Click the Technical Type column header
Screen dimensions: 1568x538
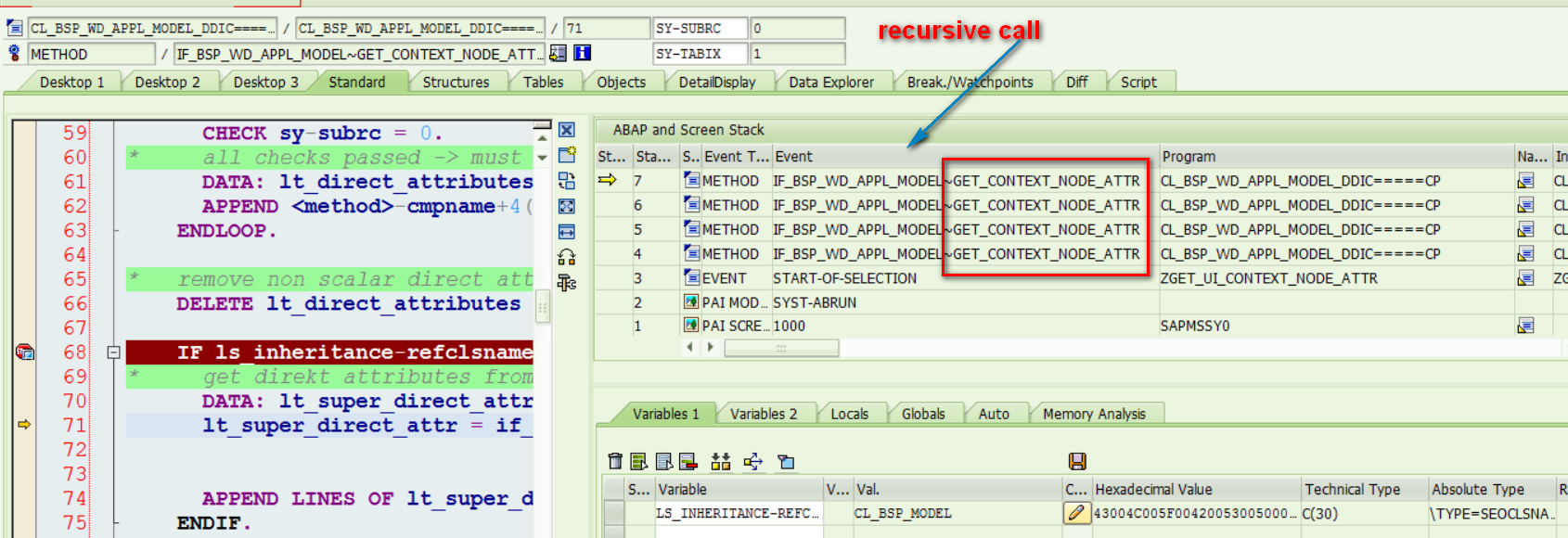pyautogui.click(x=1364, y=489)
